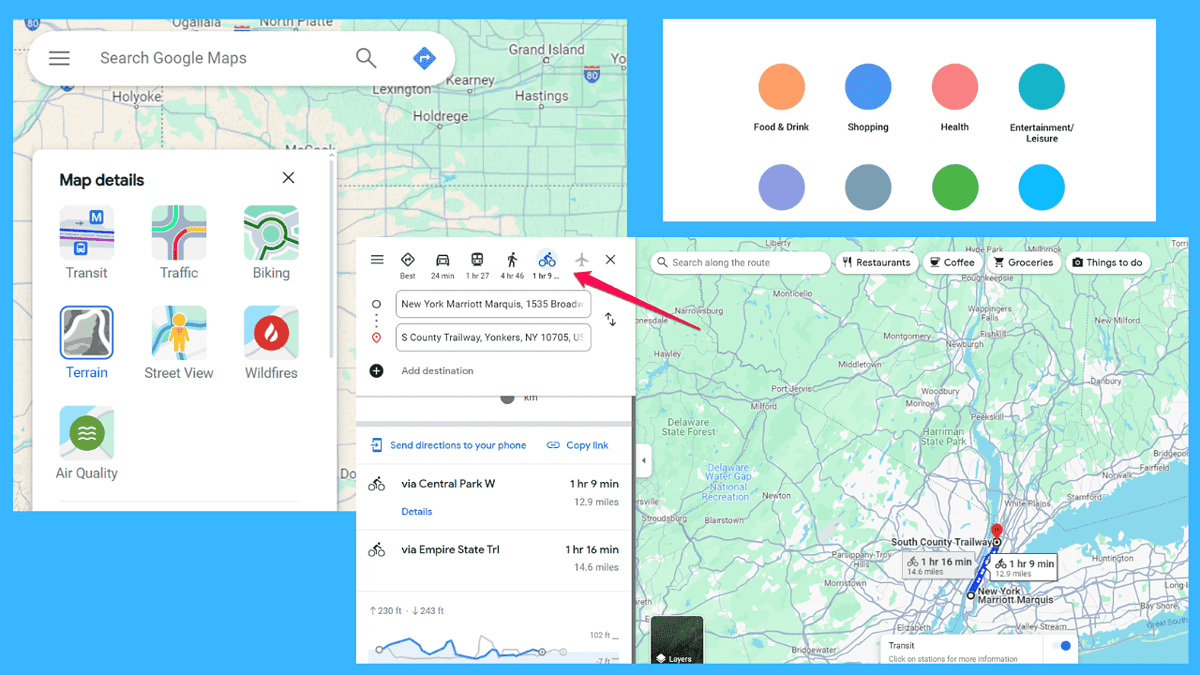
Task: Edit the New York Marriott Marquis starting point
Action: (493, 304)
